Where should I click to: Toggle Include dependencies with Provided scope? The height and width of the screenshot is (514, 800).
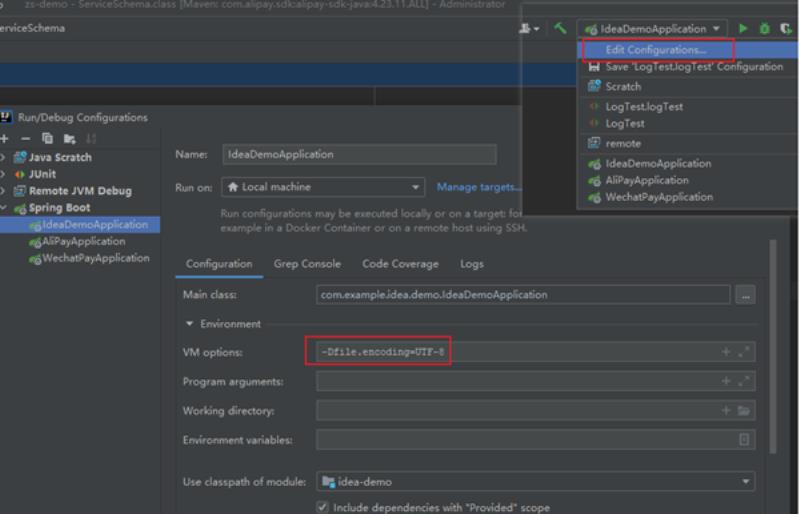click(x=322, y=507)
